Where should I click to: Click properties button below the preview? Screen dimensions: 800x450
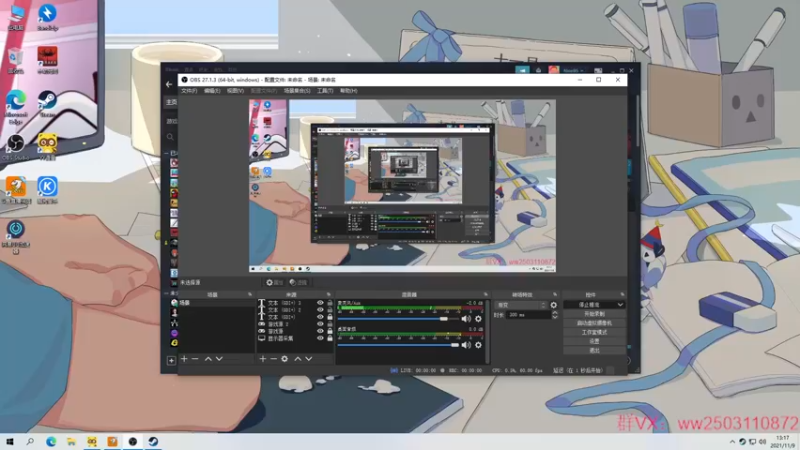(274, 282)
